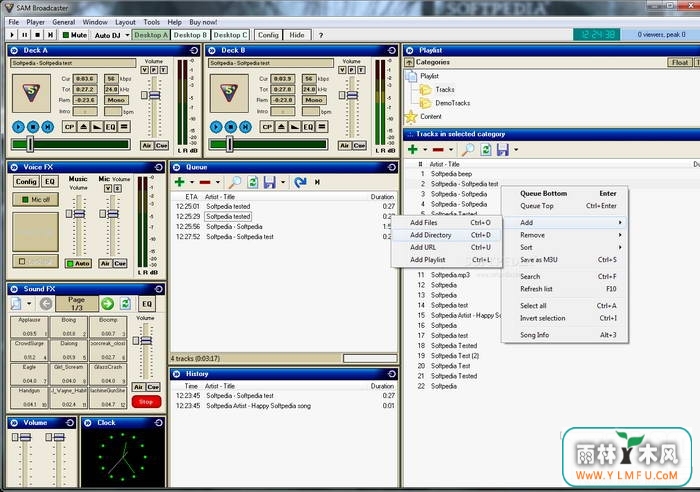The width and height of the screenshot is (700, 492).
Task: Select Queue Bottom in context menu
Action: pos(565,193)
